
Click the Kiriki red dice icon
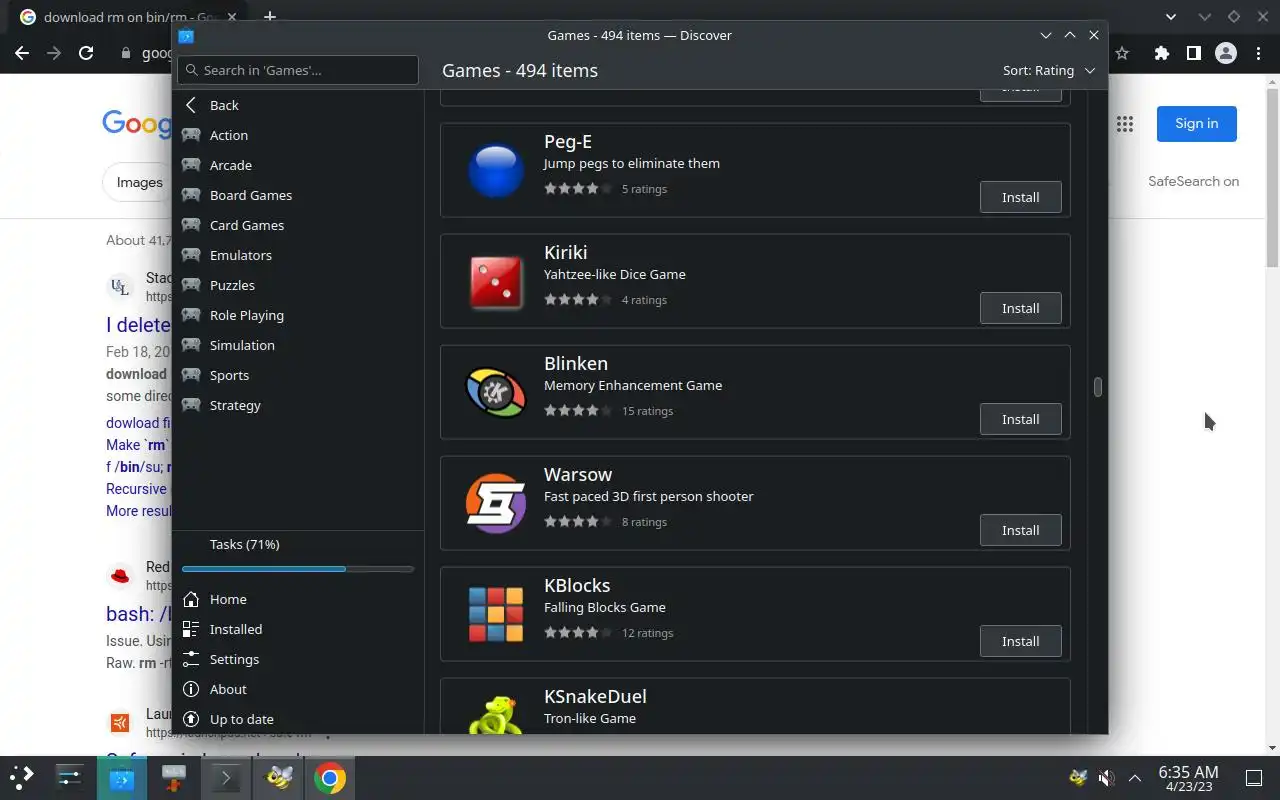496,281
